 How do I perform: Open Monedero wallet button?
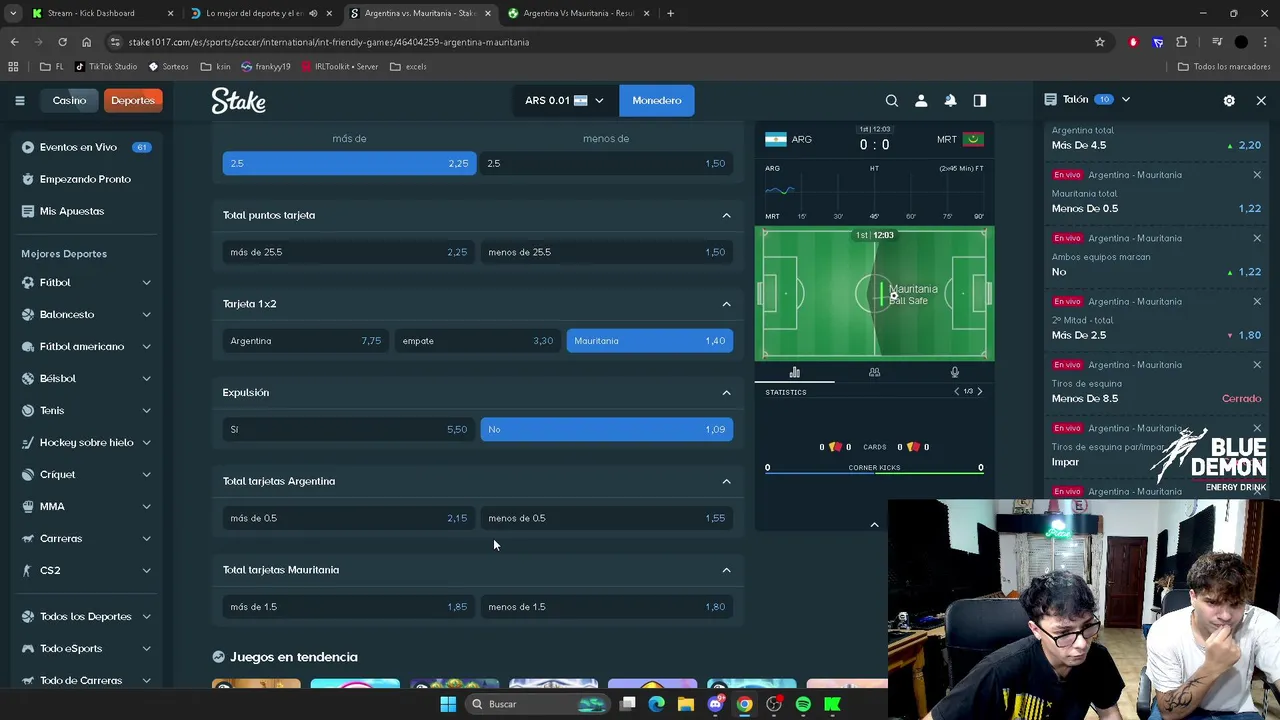coord(657,100)
